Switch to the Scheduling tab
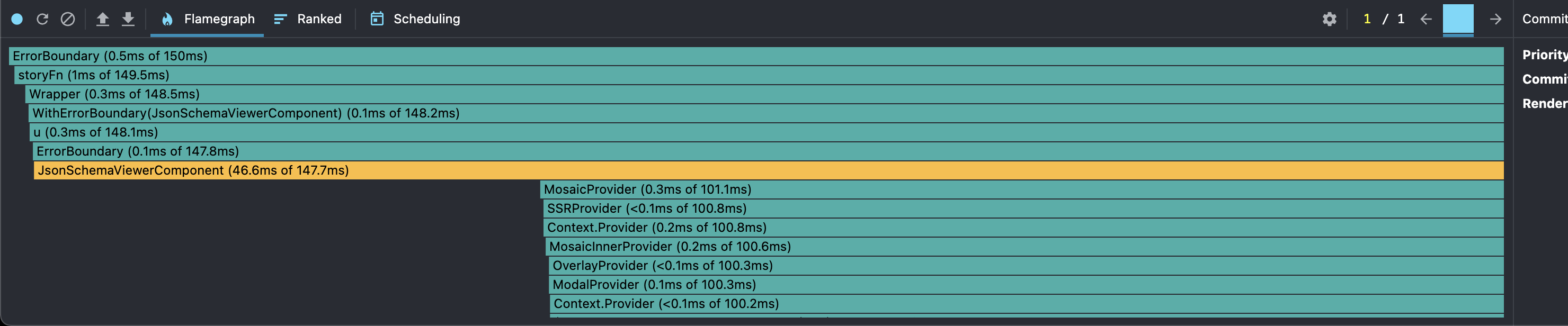This screenshot has width=1568, height=326. (x=415, y=19)
